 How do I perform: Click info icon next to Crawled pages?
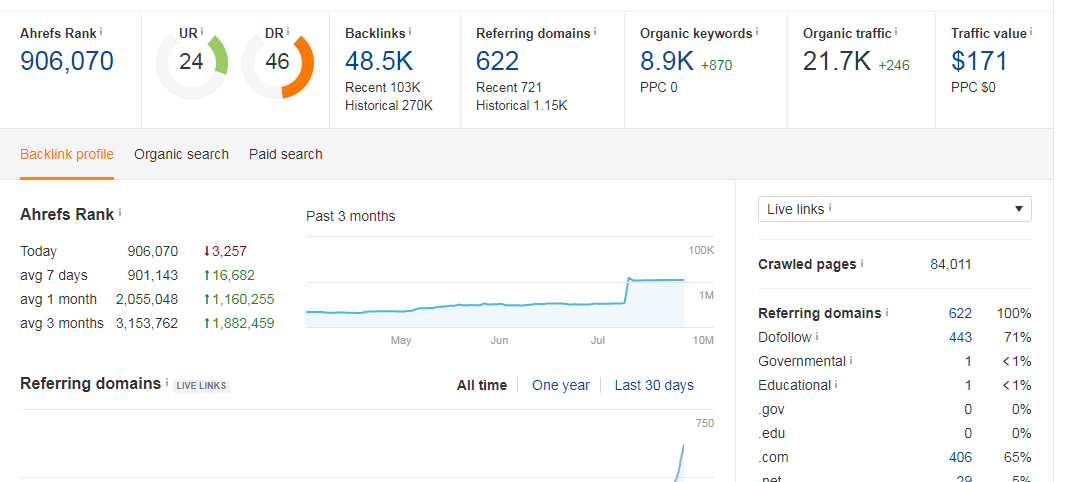coord(862,264)
